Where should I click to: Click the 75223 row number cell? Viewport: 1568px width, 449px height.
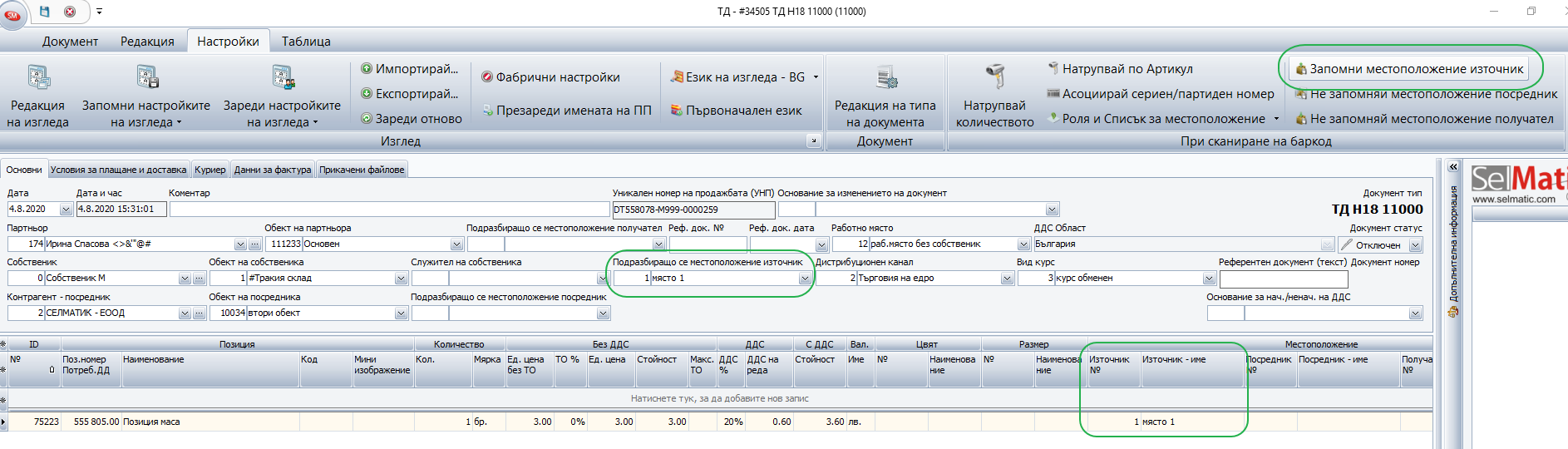point(34,422)
